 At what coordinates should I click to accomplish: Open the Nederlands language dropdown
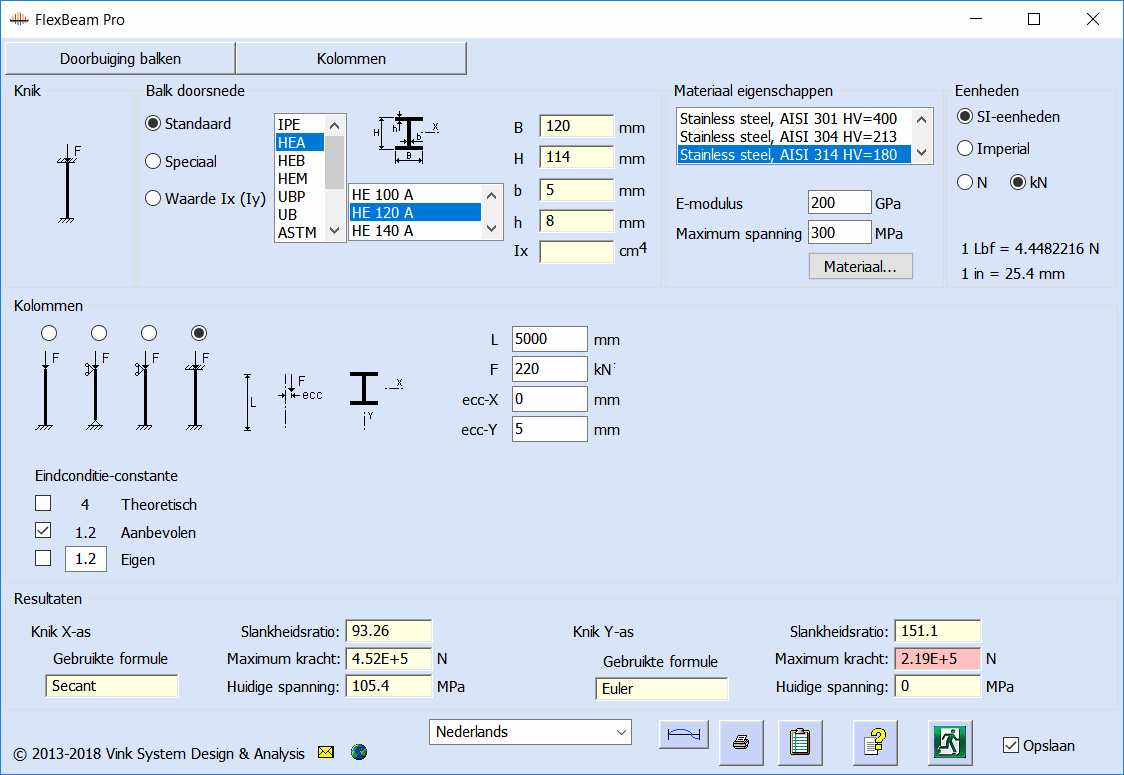530,732
